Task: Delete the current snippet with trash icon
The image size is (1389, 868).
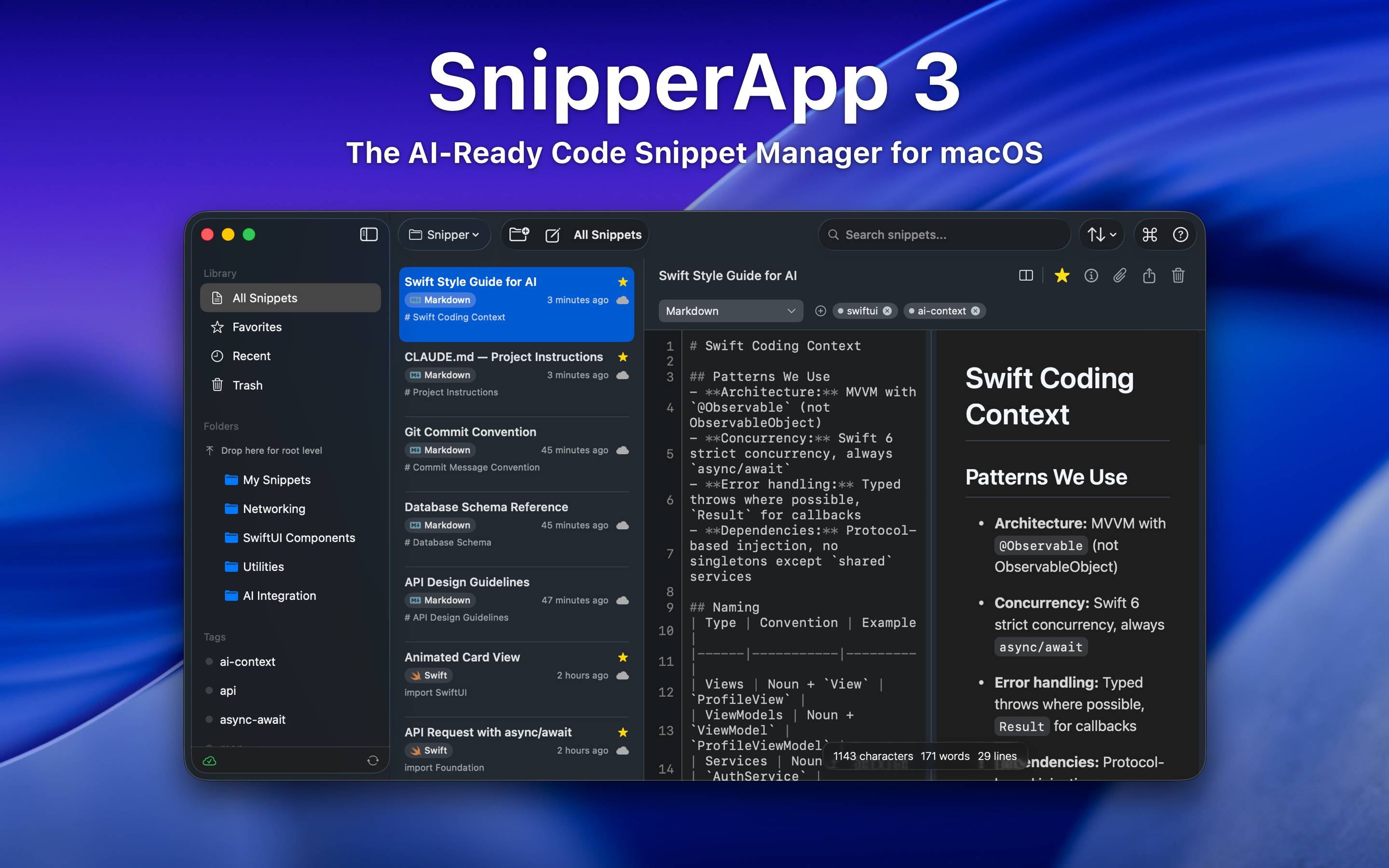Action: (x=1178, y=275)
